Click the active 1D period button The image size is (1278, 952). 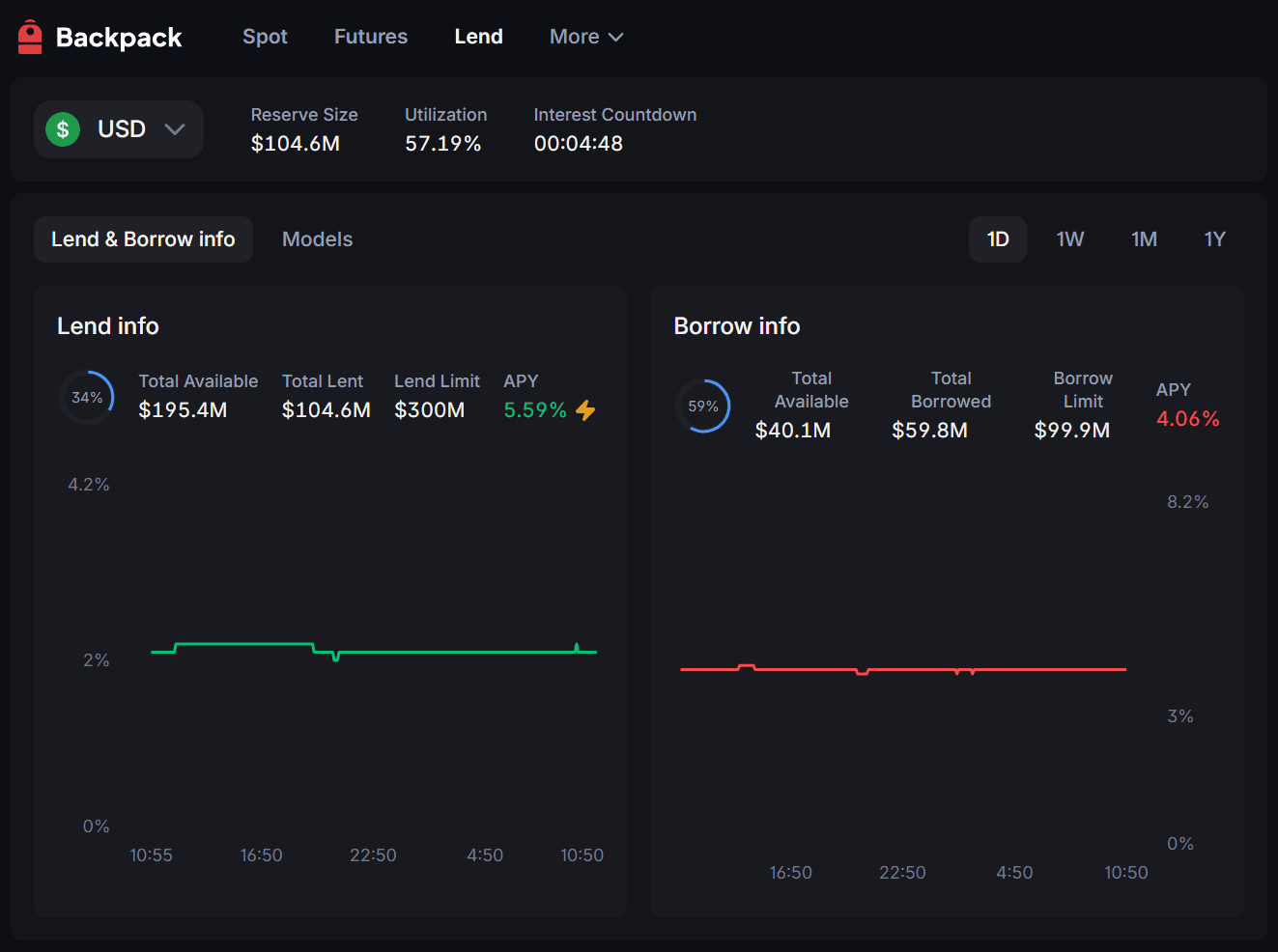coord(998,238)
